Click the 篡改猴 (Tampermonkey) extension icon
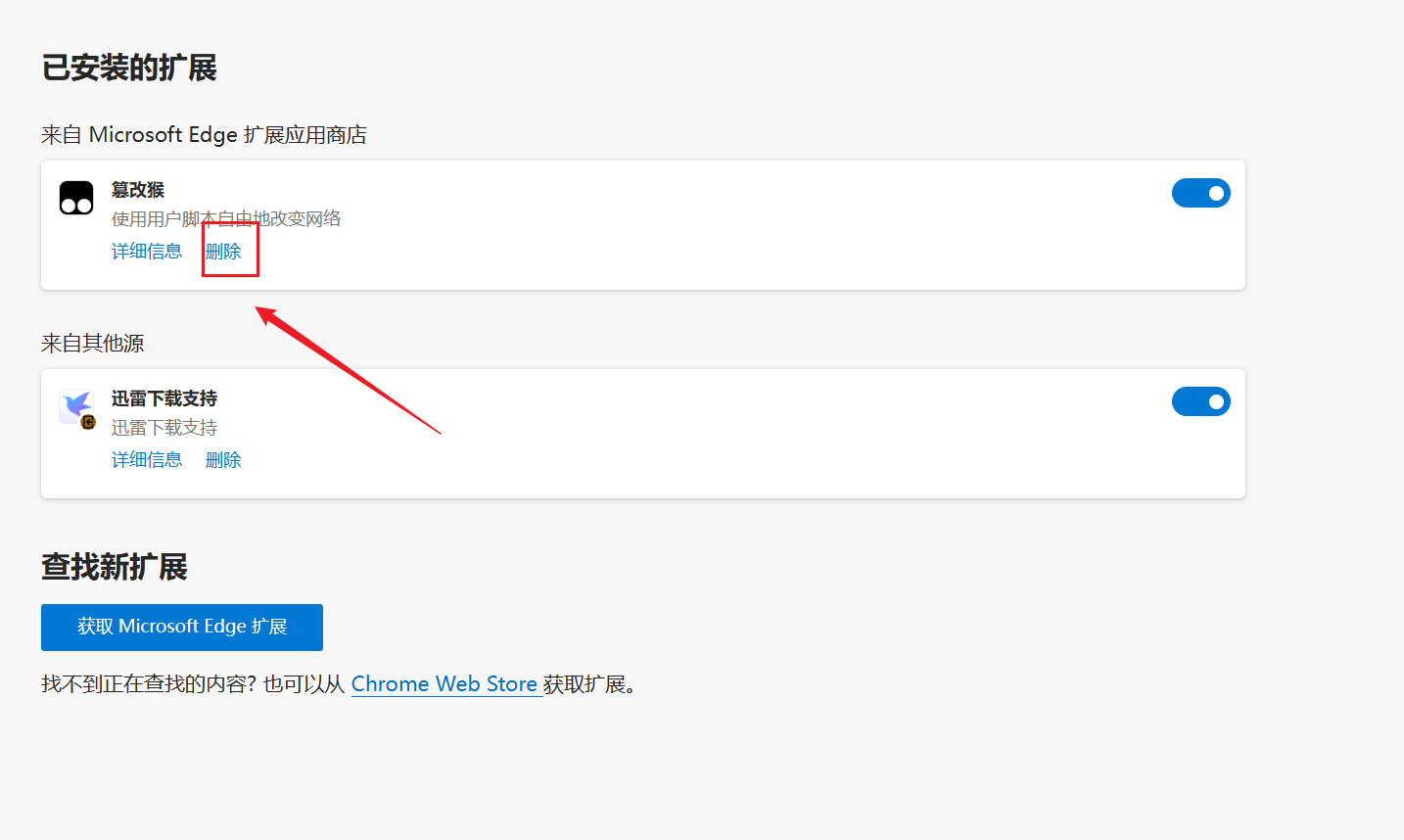The width and height of the screenshot is (1404, 840). coord(76,198)
